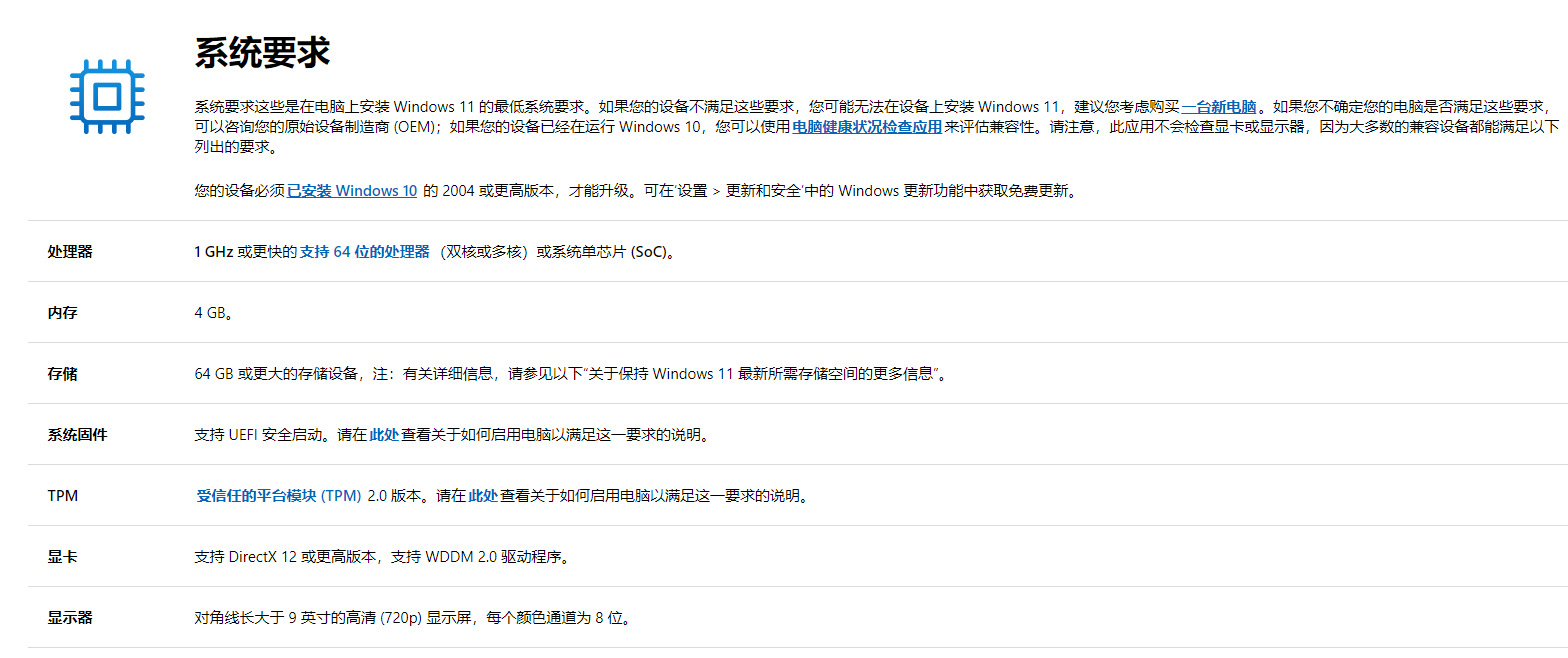Select the 存储 row label
The image size is (1568, 658).
(62, 374)
